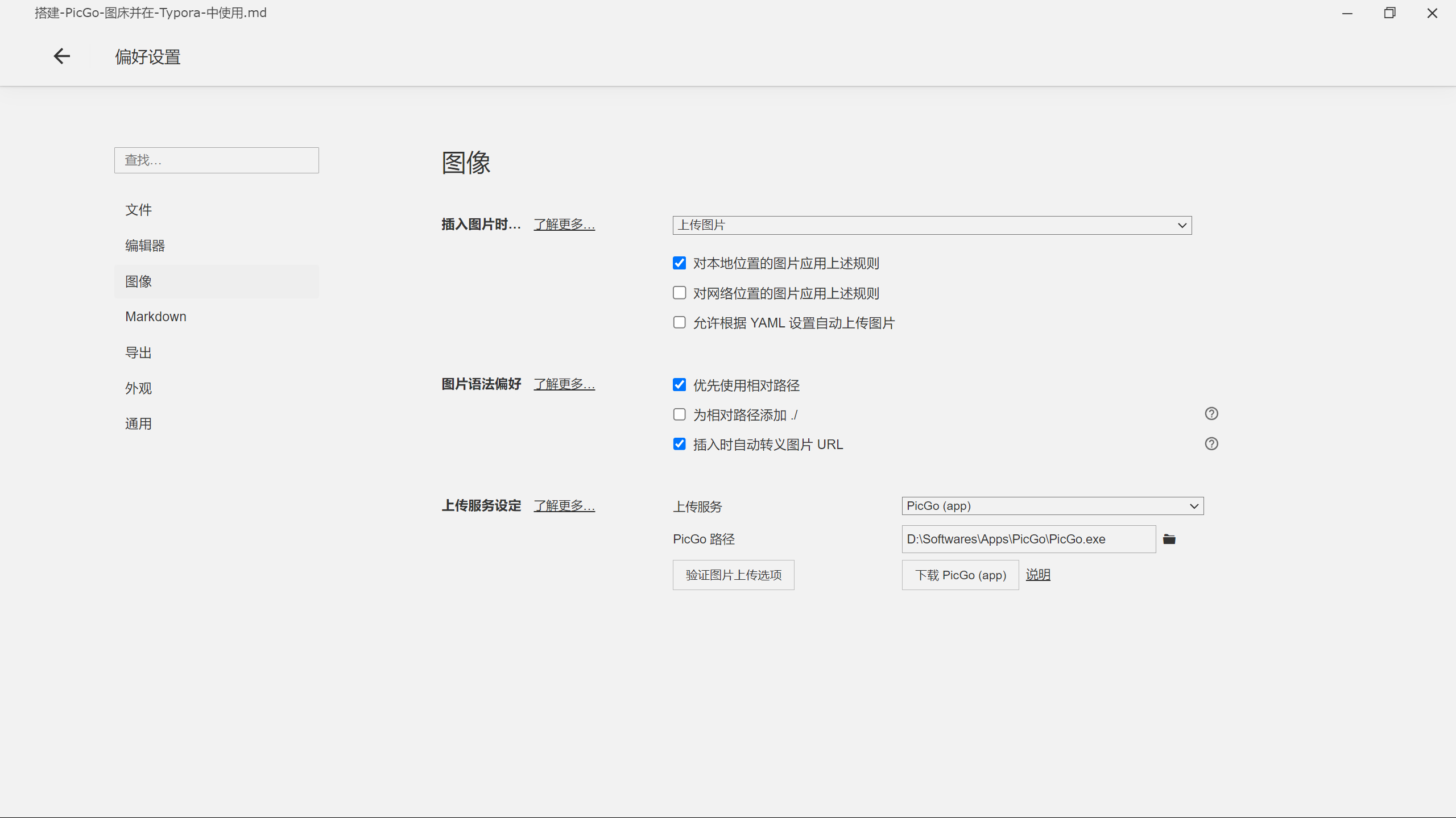Restore down the Typora window
Image resolution: width=1456 pixels, height=818 pixels.
(1389, 13)
